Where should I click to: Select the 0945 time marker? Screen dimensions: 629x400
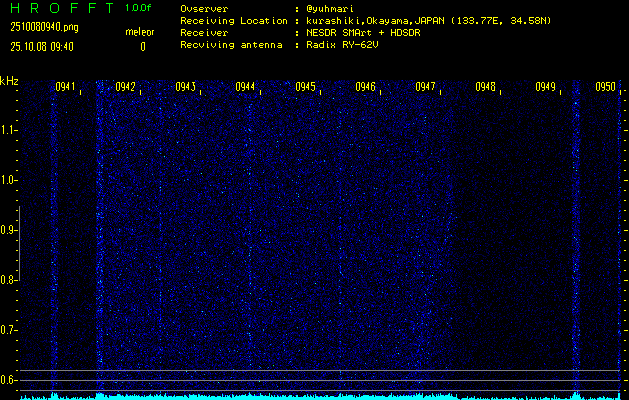(305, 87)
